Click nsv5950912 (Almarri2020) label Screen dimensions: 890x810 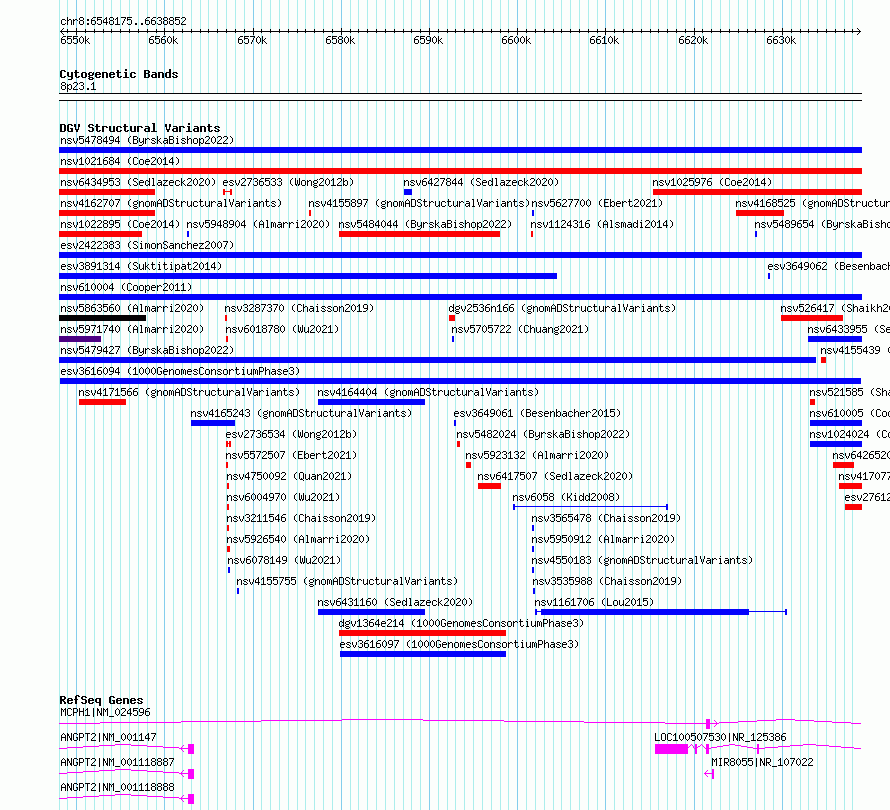point(603,539)
